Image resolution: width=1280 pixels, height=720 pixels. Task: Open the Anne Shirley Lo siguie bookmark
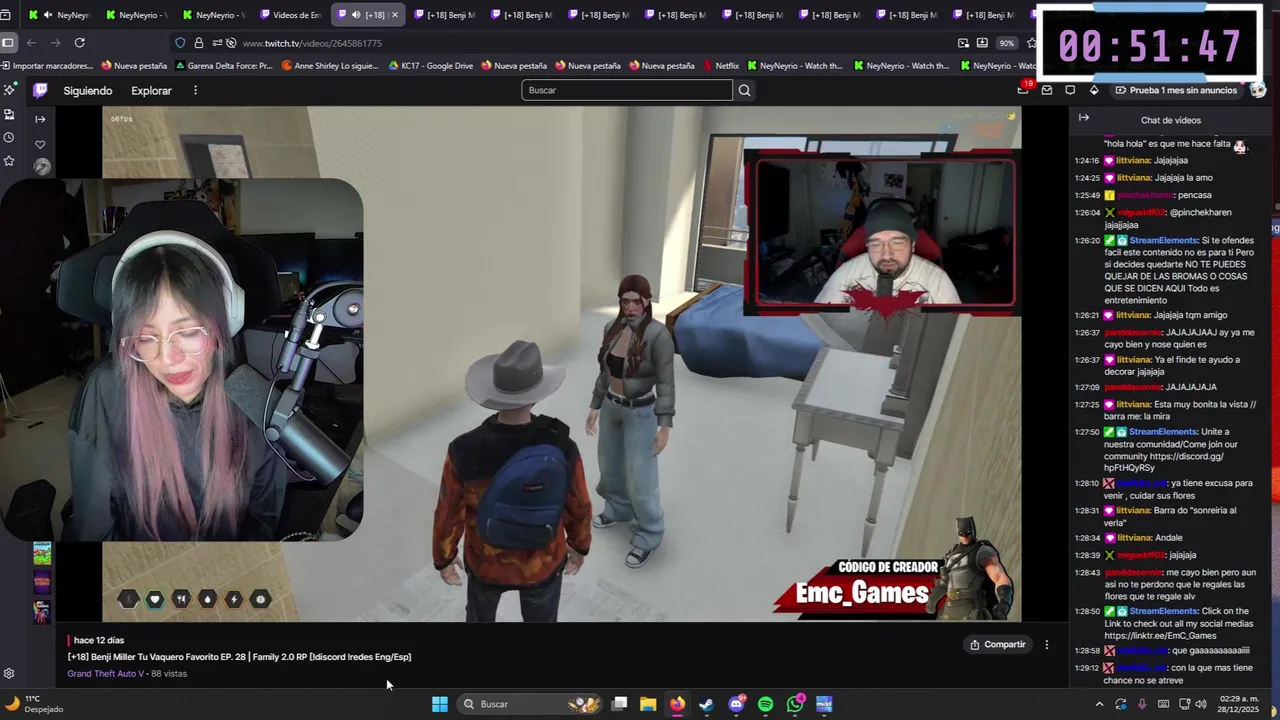(330, 66)
